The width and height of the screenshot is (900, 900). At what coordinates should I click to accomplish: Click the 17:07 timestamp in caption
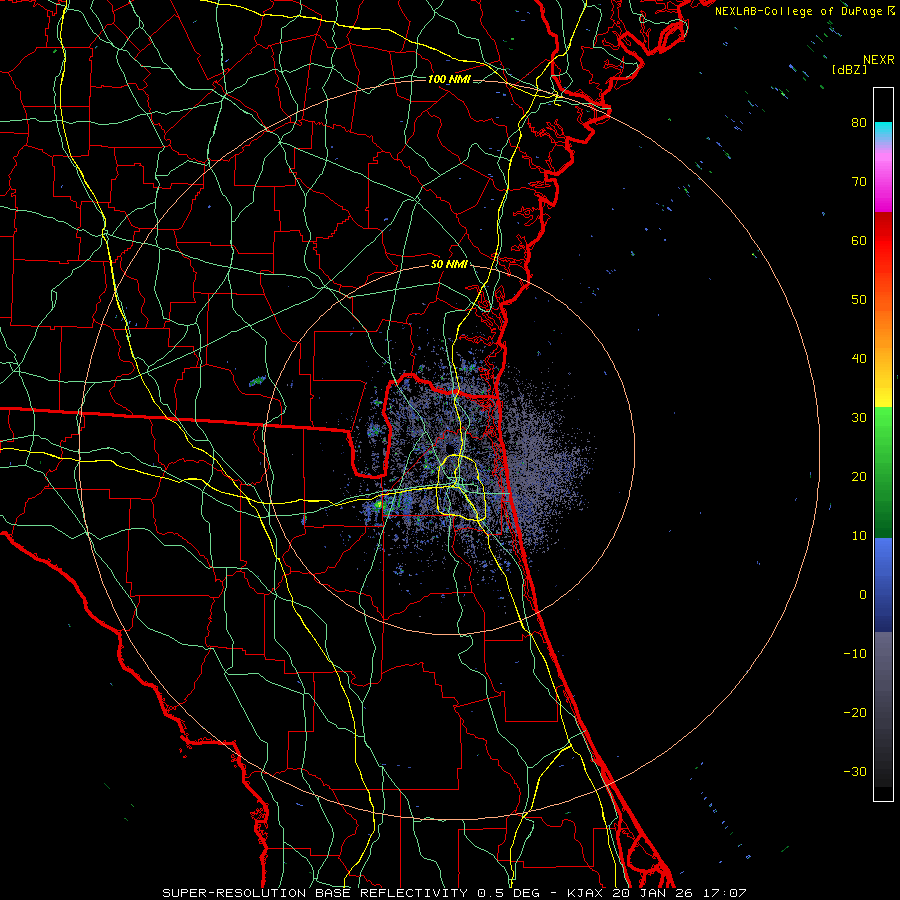pyautogui.click(x=727, y=893)
